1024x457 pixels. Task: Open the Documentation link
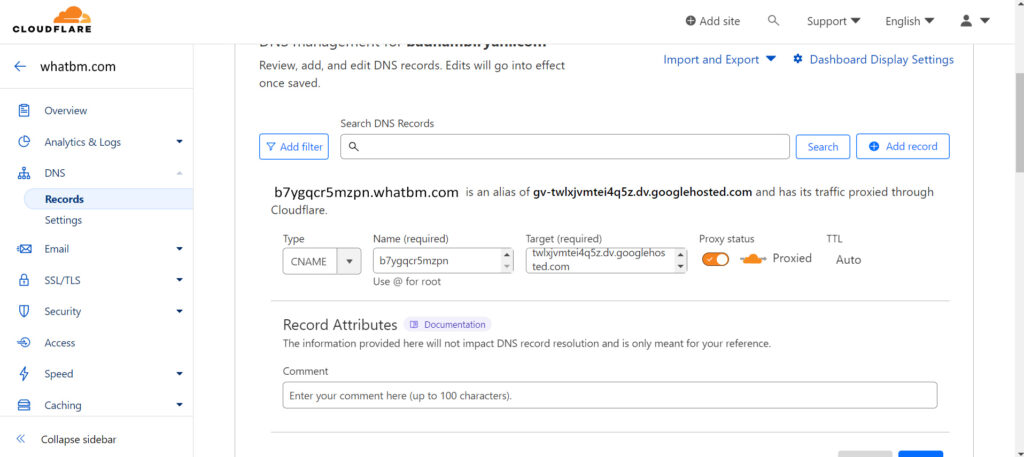tap(447, 324)
